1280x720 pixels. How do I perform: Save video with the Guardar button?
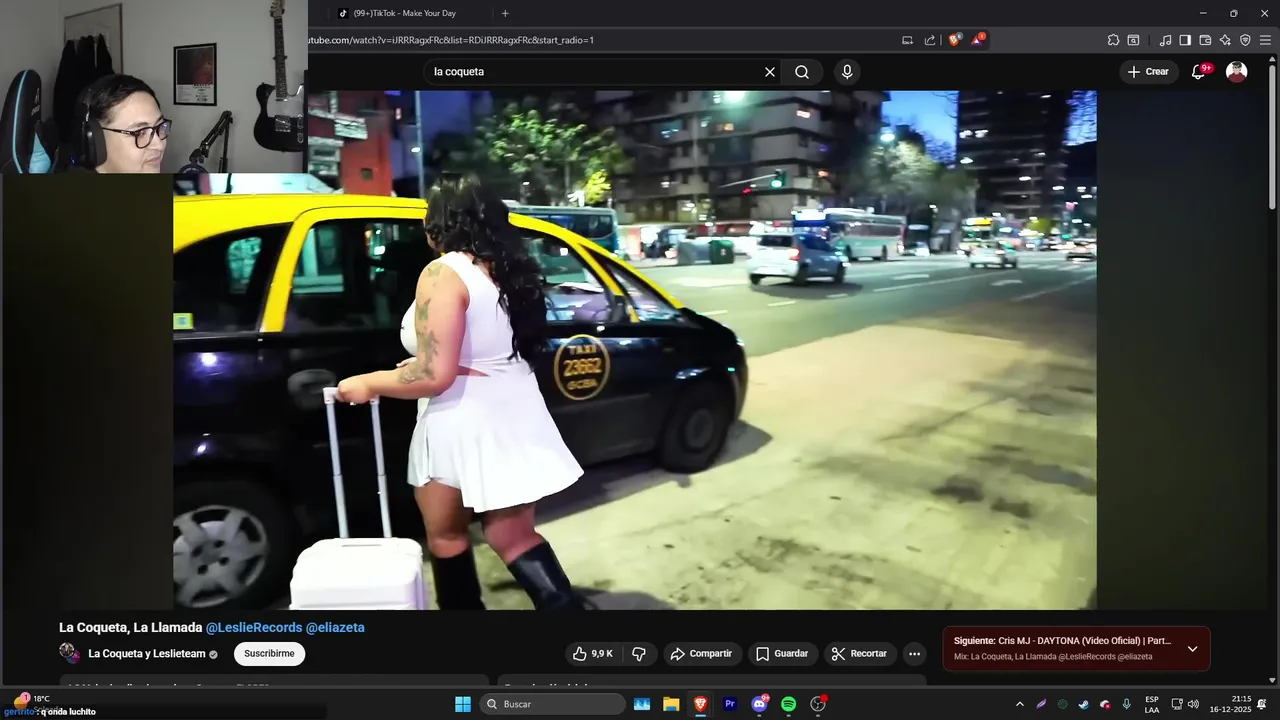[x=782, y=654]
